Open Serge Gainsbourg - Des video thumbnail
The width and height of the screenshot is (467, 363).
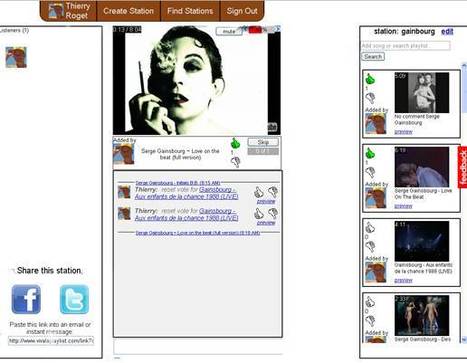click(422, 315)
